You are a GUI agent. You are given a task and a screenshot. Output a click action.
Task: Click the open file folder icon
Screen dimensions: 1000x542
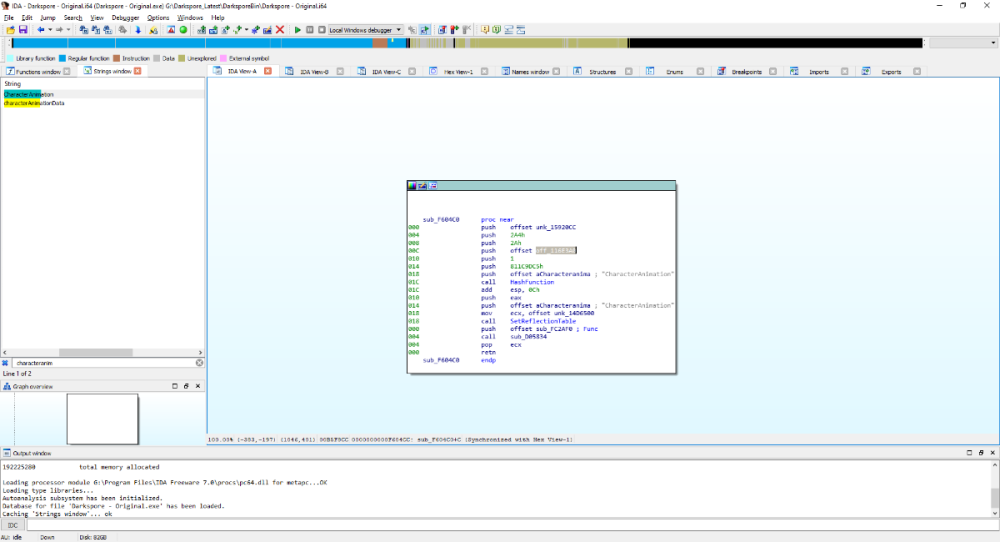click(10, 30)
